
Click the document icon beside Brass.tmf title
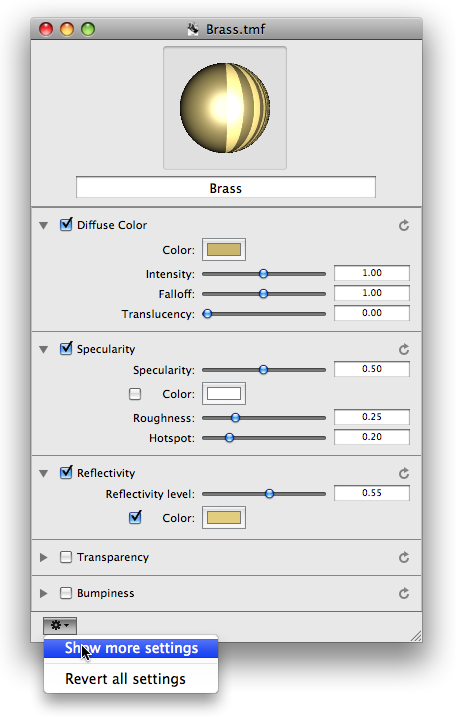click(x=193, y=29)
